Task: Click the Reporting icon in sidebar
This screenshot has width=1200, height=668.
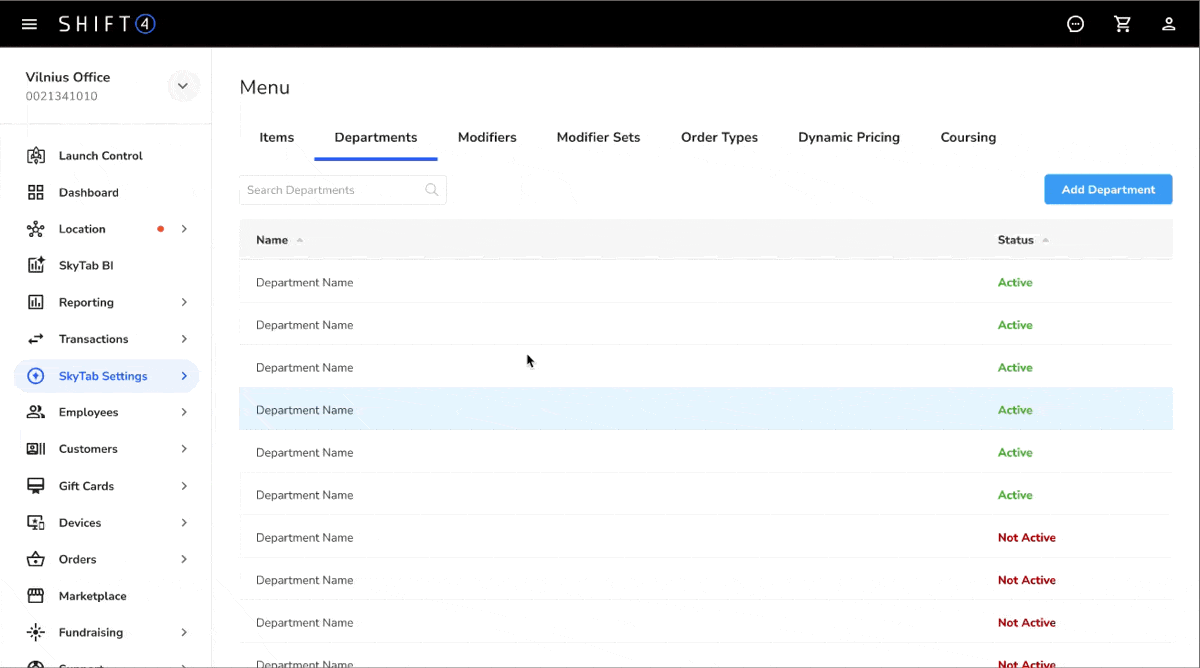Action: pos(36,302)
